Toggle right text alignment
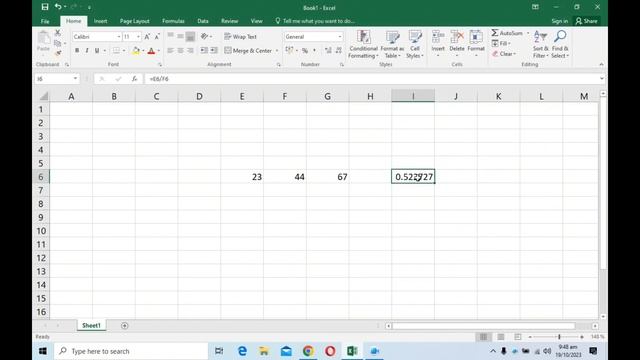The height and width of the screenshot is (360, 640). (x=190, y=51)
